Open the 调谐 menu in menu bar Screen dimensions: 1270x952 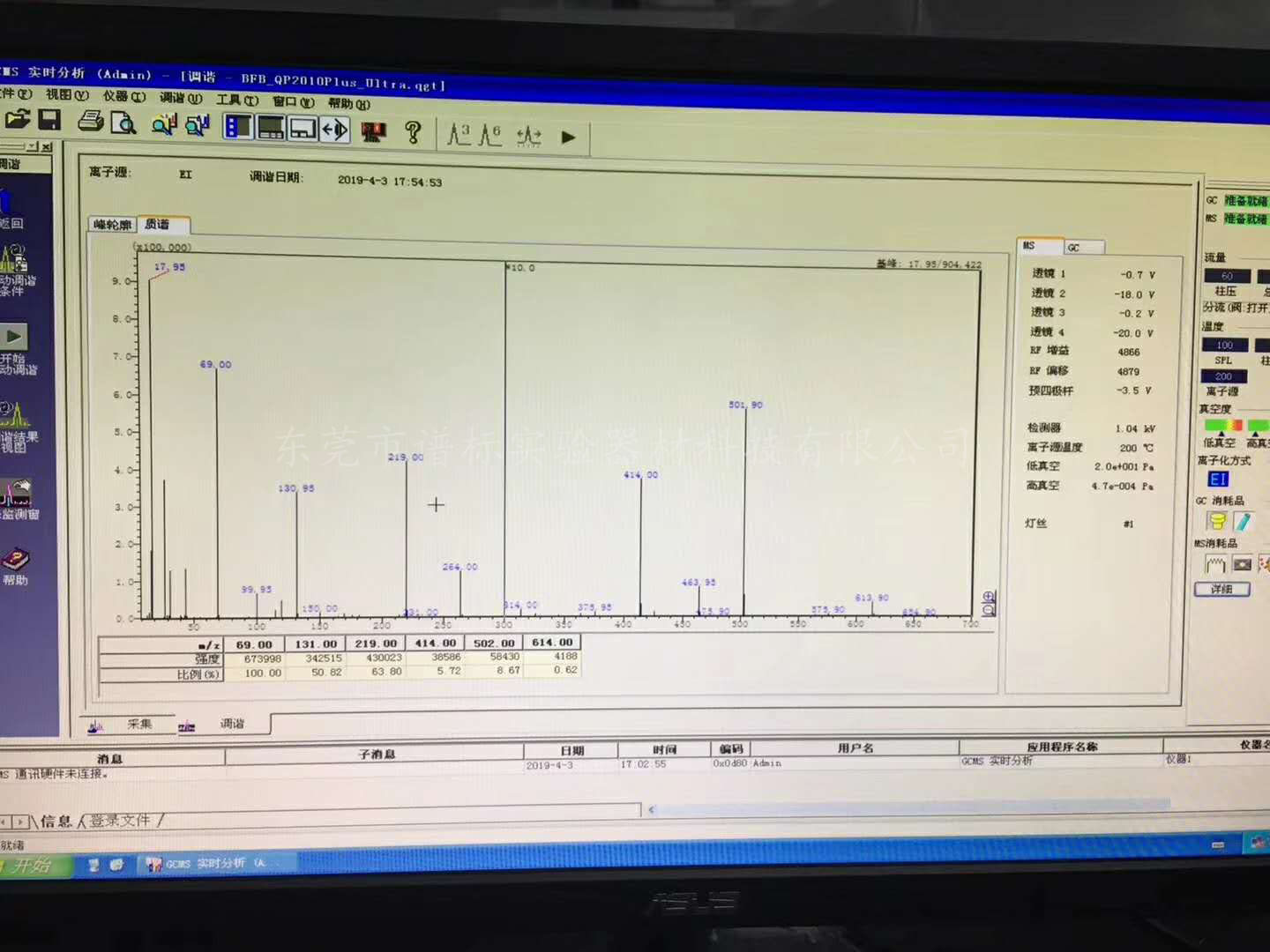tap(180, 98)
